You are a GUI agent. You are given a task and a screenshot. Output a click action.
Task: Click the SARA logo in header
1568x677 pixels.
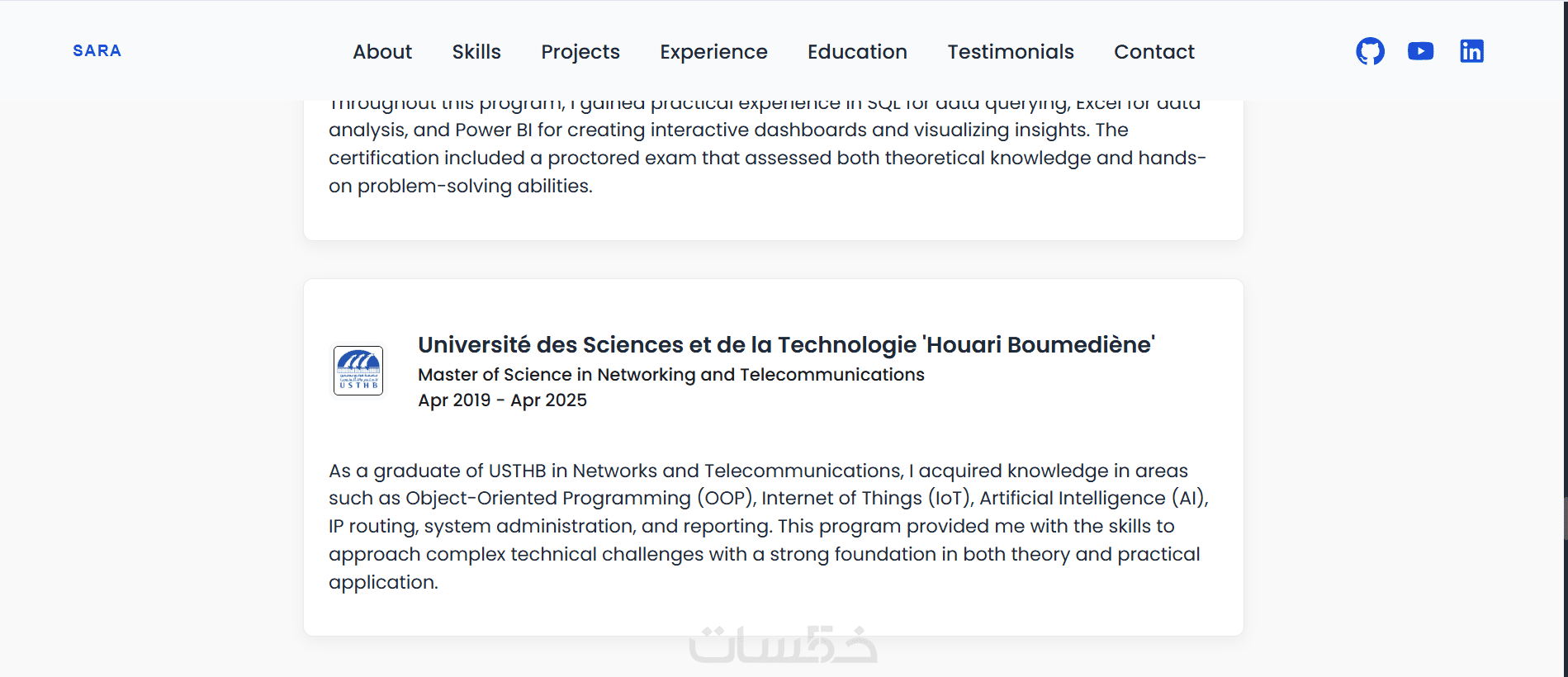(97, 51)
